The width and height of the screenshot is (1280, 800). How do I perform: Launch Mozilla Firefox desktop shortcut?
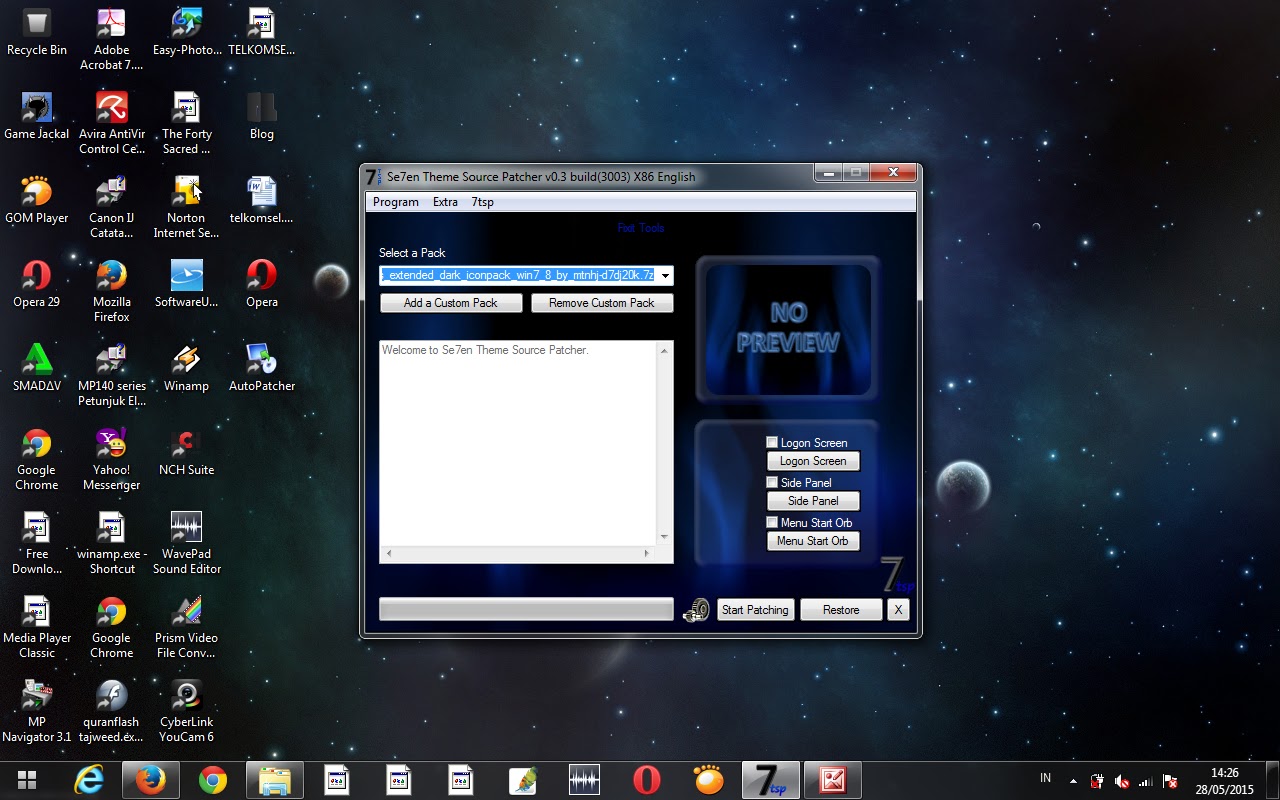111,291
